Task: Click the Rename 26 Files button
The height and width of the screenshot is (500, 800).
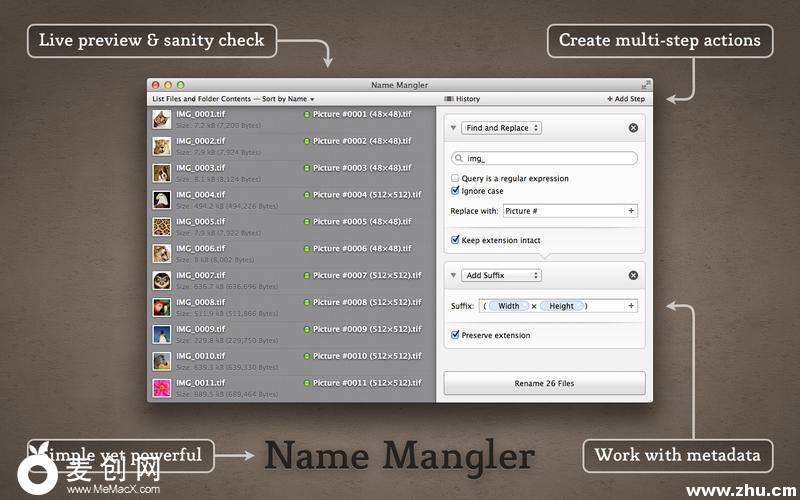Action: (544, 383)
